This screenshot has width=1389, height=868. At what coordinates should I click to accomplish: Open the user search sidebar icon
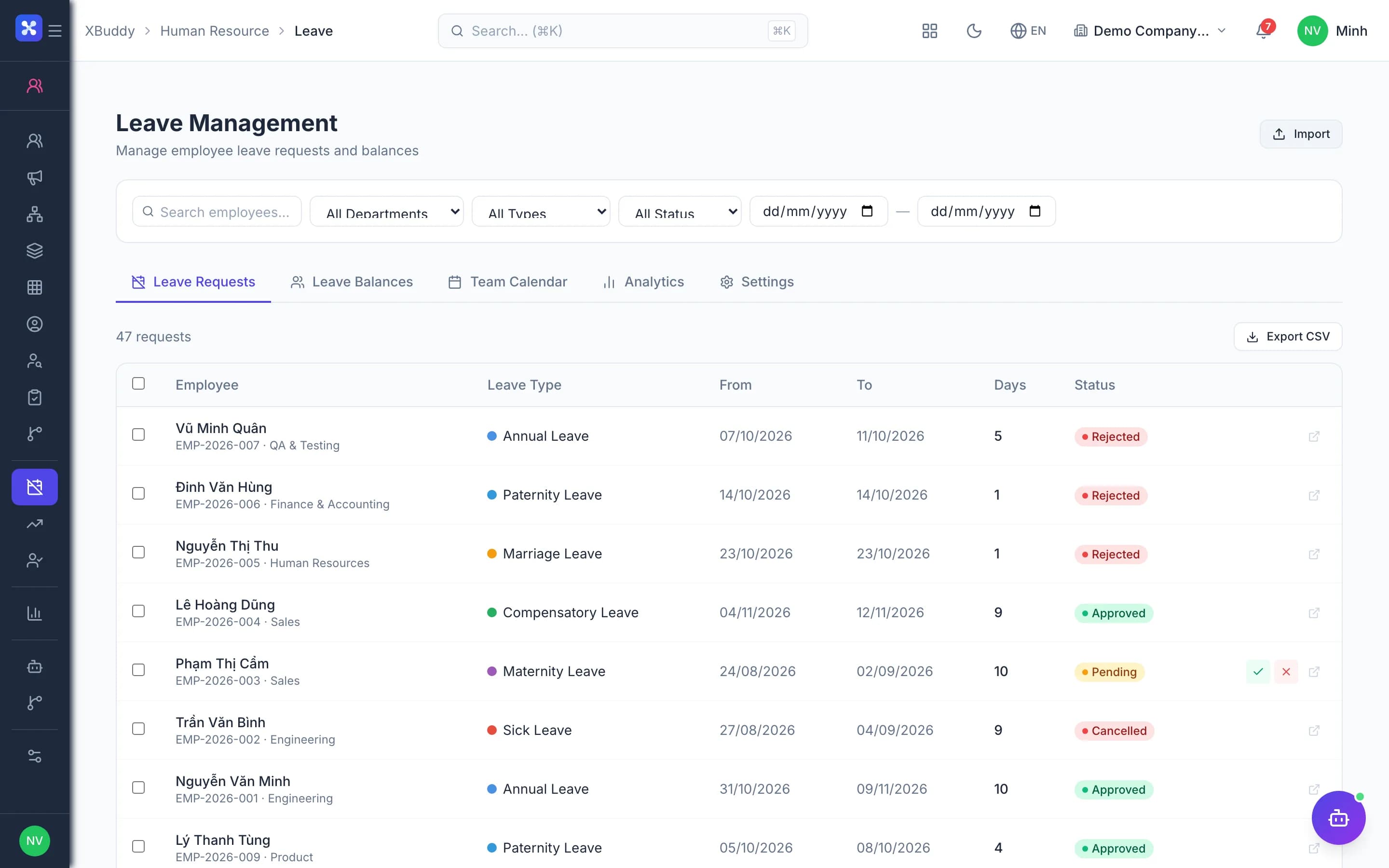34,361
